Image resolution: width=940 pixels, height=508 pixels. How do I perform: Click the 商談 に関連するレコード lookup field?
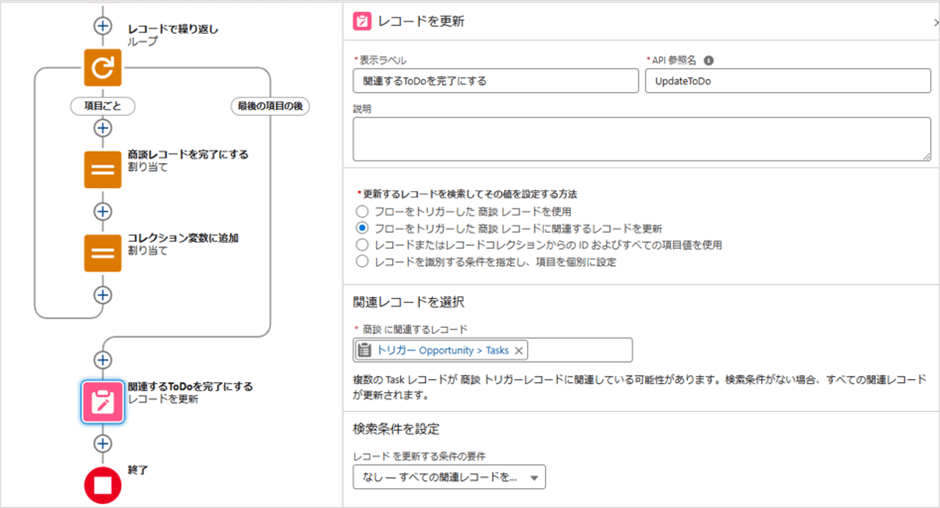tap(492, 350)
